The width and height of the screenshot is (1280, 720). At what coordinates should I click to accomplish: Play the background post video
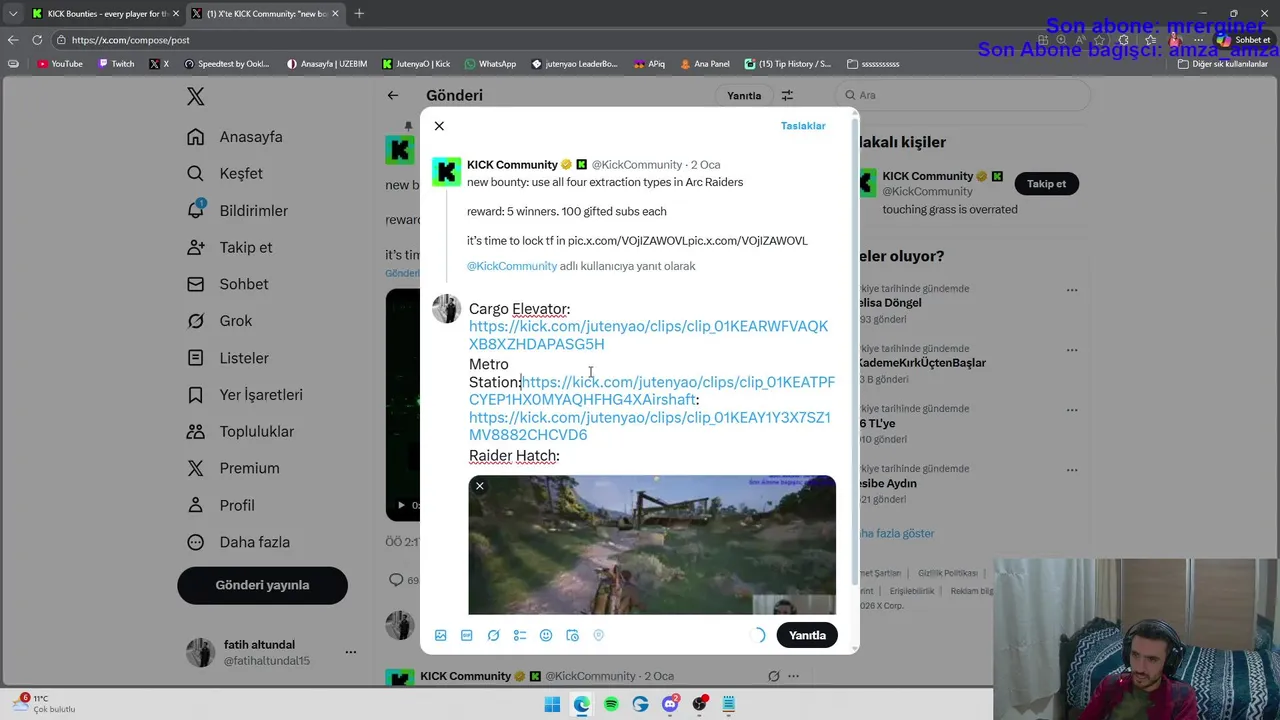coord(402,505)
